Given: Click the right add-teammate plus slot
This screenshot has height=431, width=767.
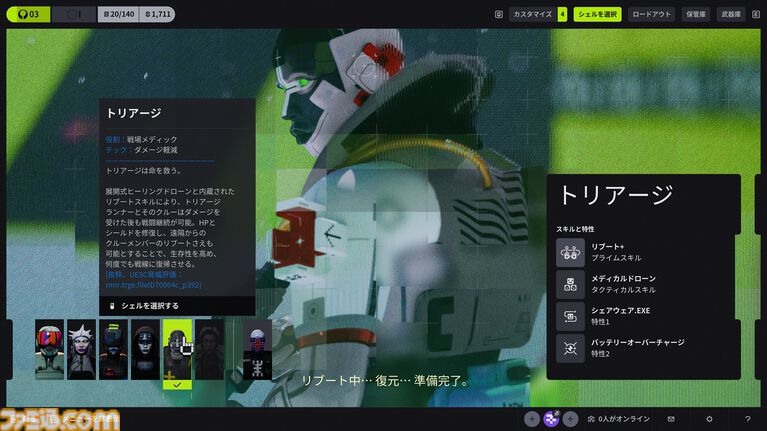Looking at the screenshot, I should coord(570,419).
